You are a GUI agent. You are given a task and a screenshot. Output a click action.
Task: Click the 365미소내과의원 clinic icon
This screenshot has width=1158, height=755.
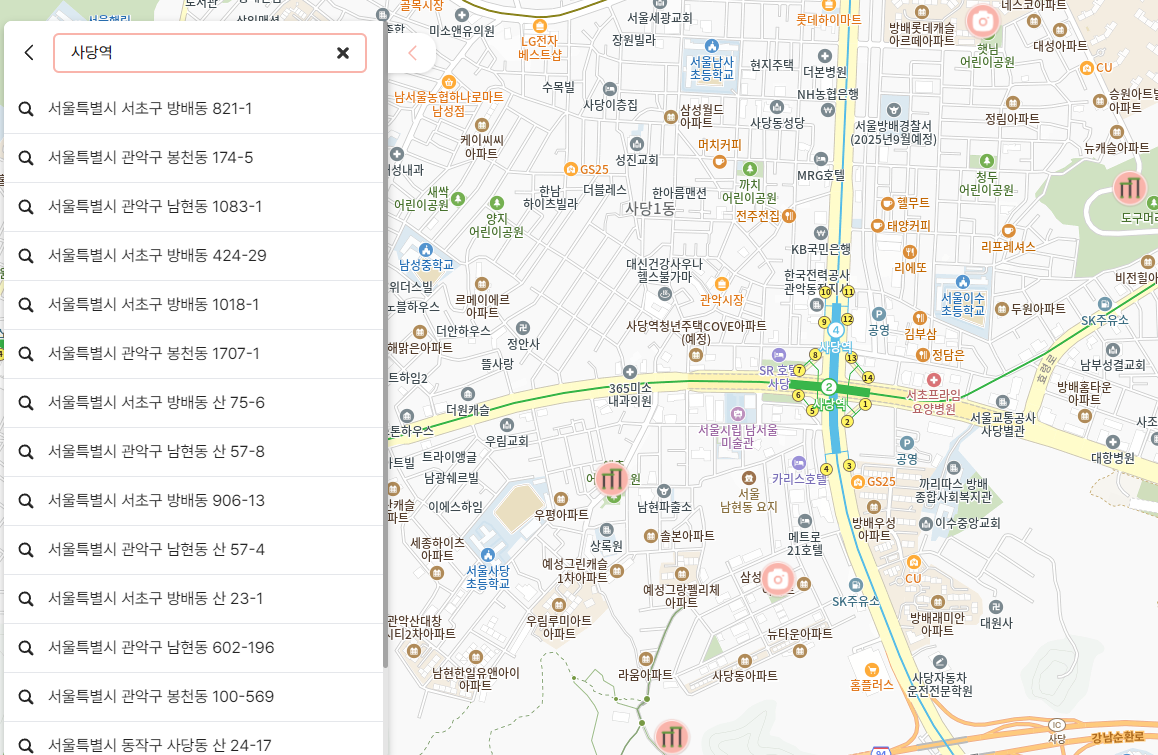coord(629,372)
